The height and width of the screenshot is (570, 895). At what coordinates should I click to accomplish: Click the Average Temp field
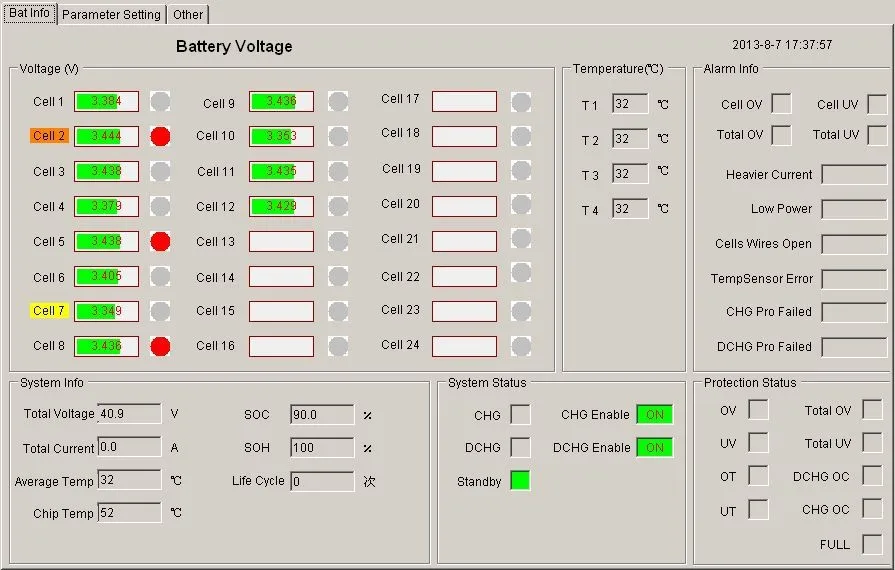click(x=130, y=480)
